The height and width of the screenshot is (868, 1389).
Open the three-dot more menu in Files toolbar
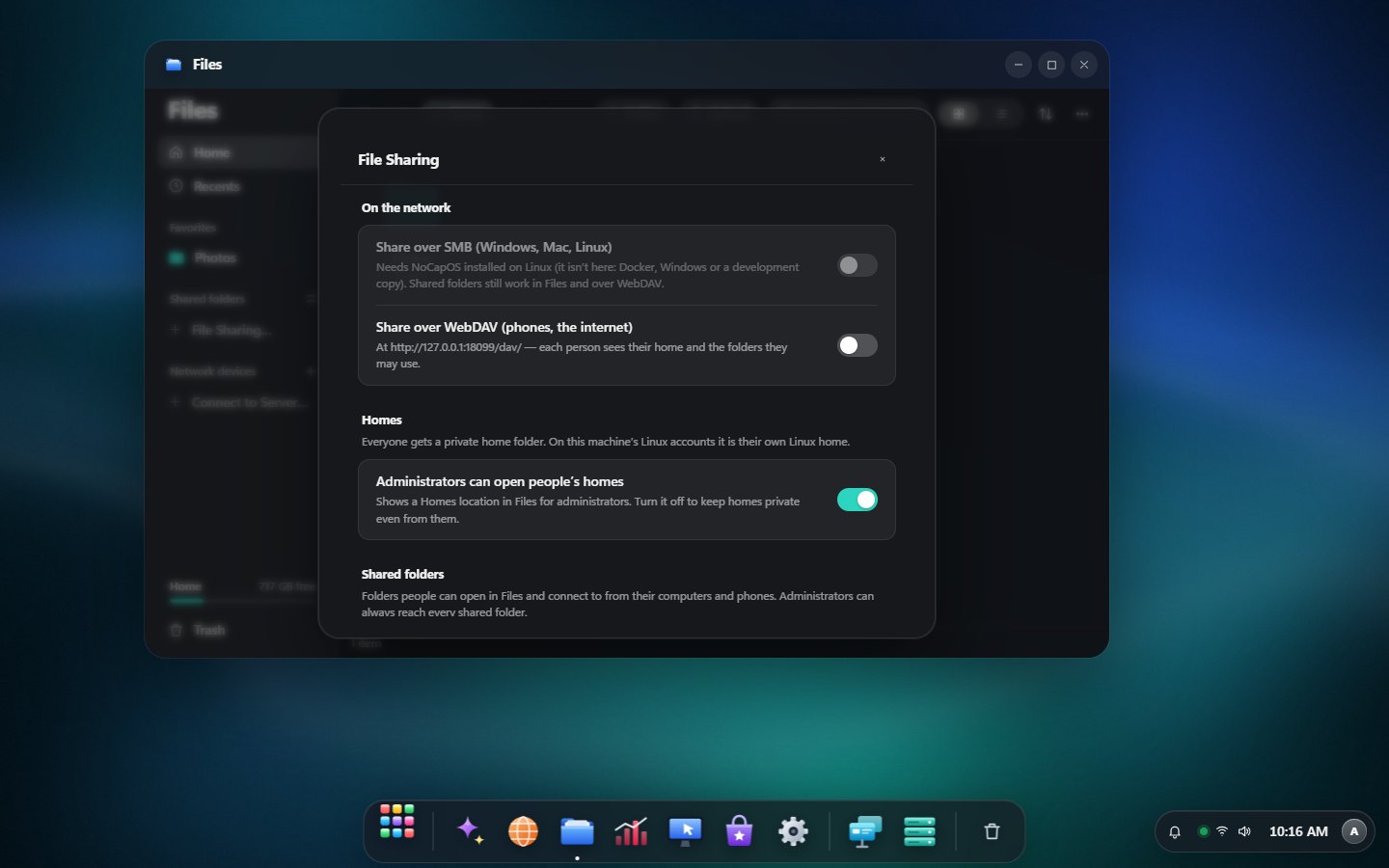[1082, 114]
